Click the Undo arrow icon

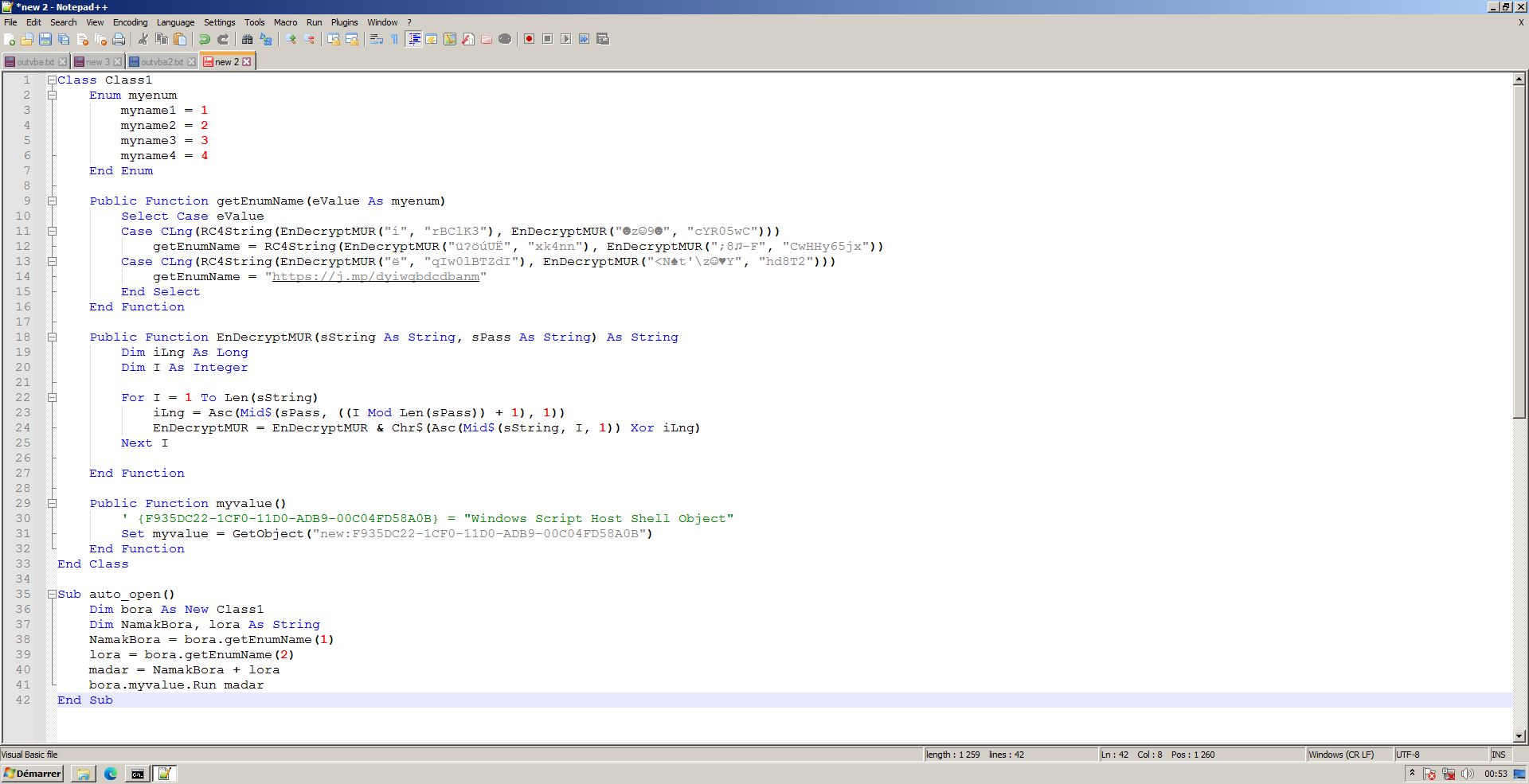pos(203,38)
